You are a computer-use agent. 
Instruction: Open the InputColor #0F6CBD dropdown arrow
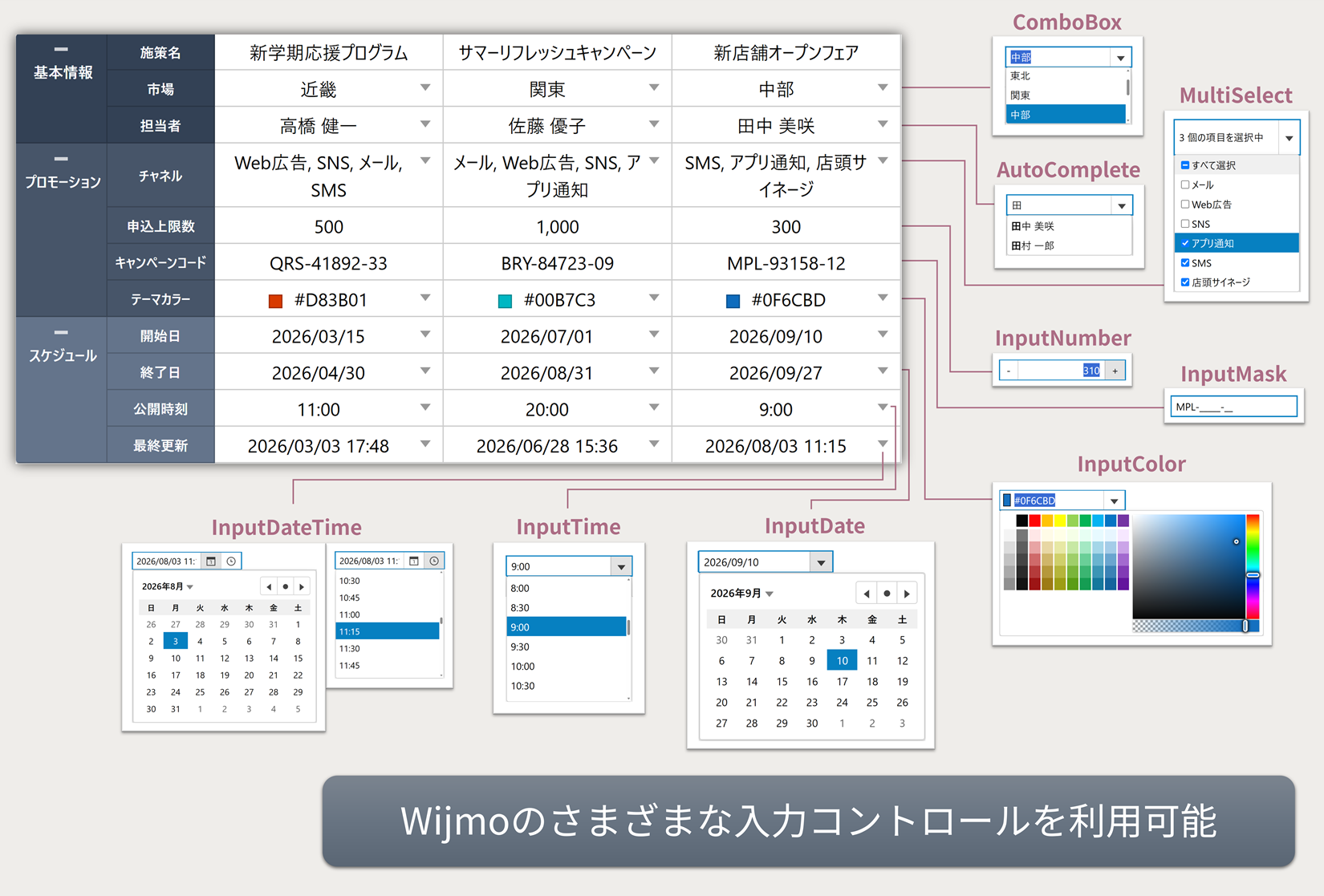pos(1115,501)
